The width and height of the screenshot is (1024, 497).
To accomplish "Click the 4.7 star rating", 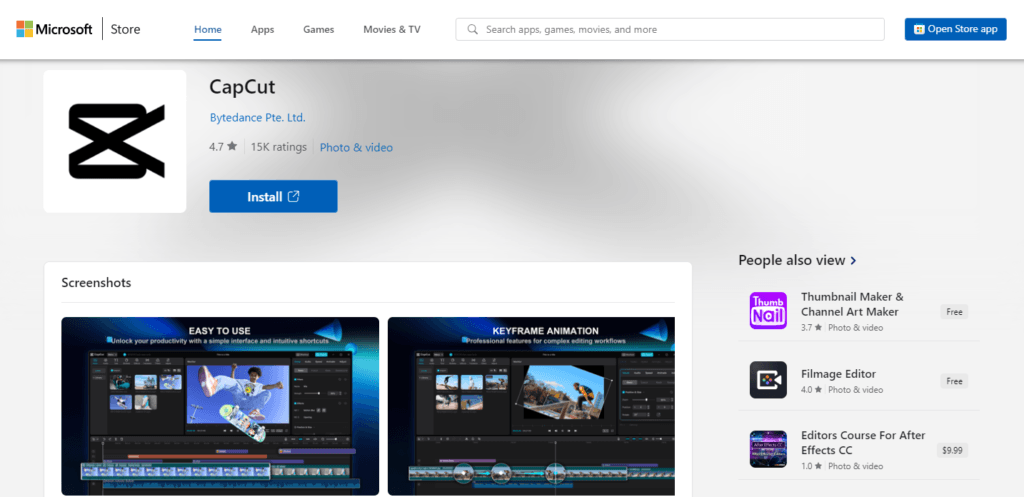I will click(222, 147).
